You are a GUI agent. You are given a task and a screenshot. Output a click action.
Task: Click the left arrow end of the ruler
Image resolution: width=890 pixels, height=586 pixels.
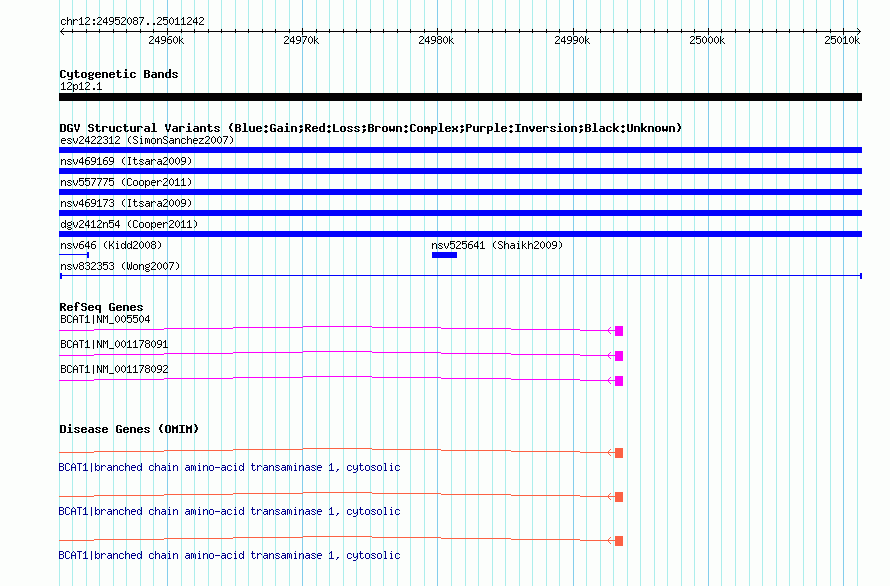[62, 32]
